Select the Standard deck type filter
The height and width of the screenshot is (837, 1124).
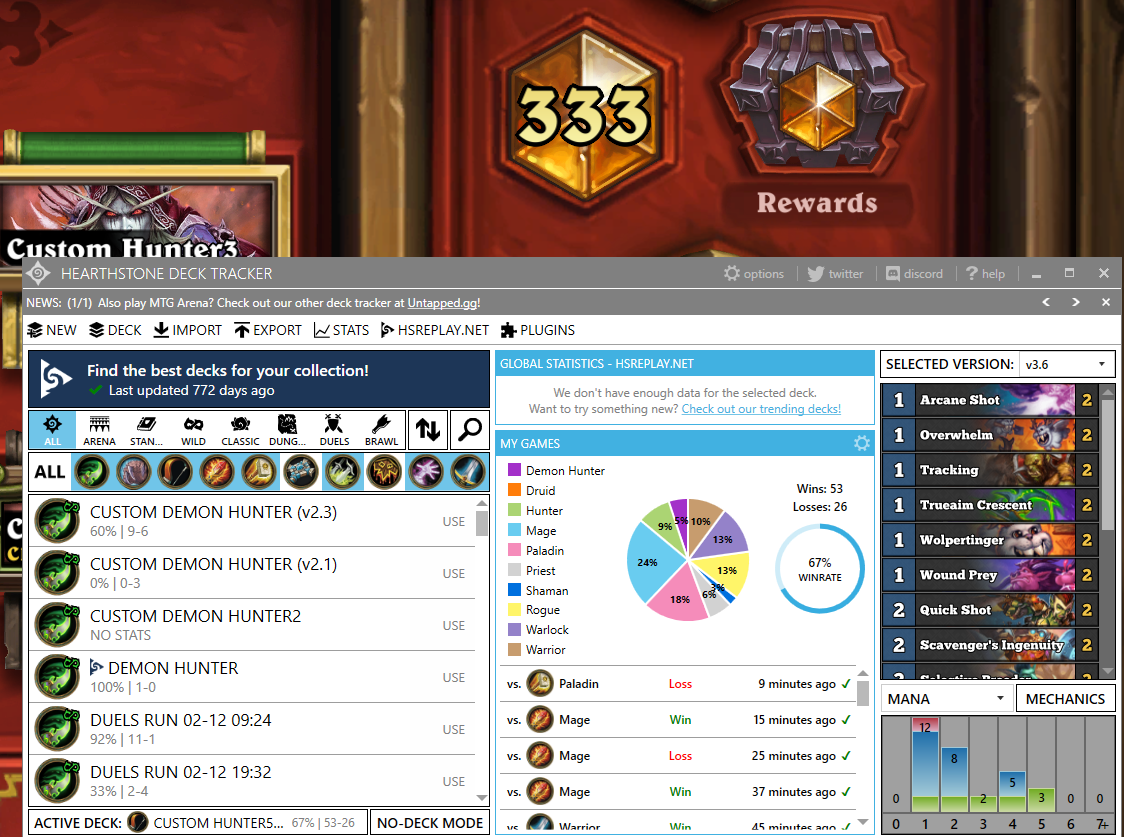coord(146,430)
